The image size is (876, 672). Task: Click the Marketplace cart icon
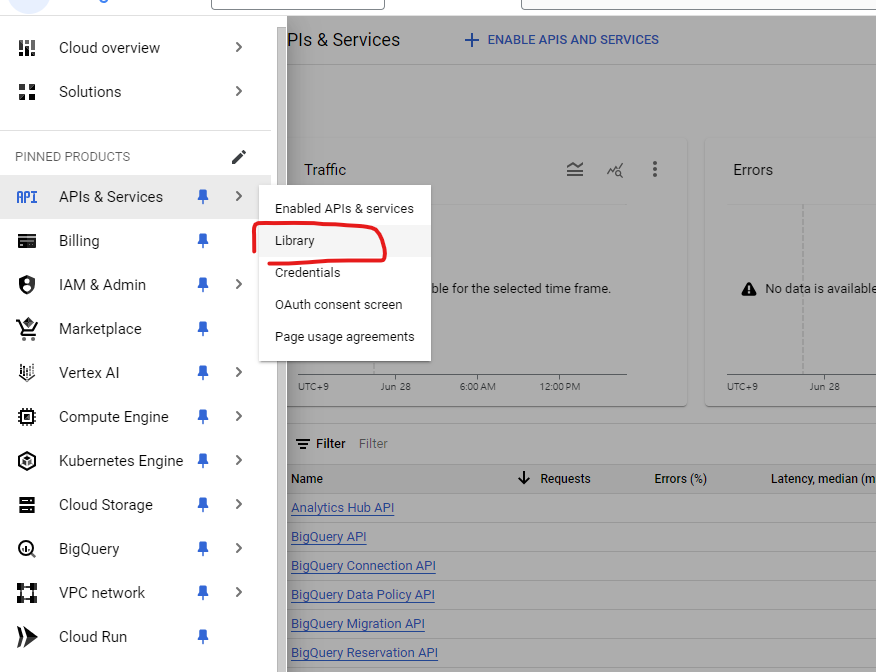27,329
